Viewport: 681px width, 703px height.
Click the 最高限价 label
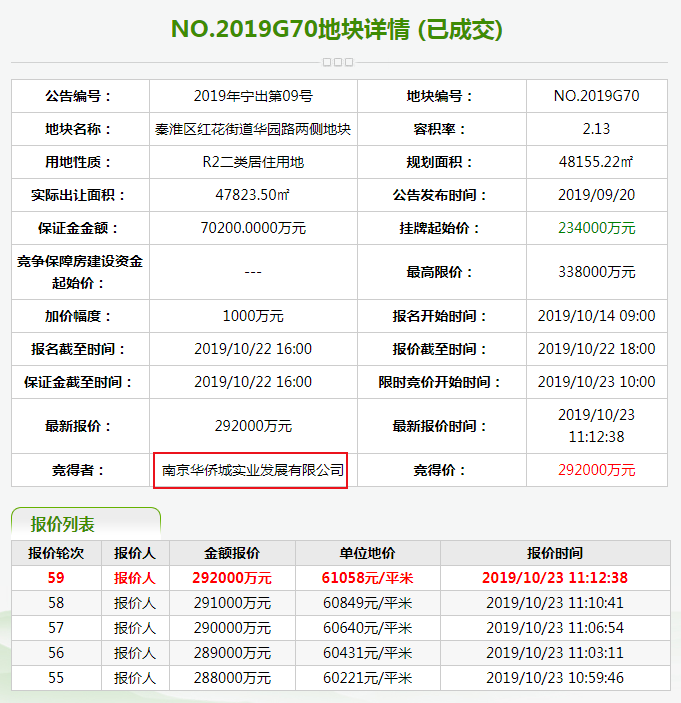coord(439,272)
